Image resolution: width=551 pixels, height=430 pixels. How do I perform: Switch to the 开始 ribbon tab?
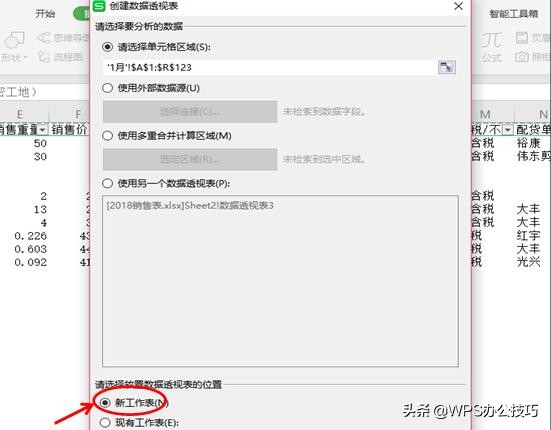(x=45, y=14)
